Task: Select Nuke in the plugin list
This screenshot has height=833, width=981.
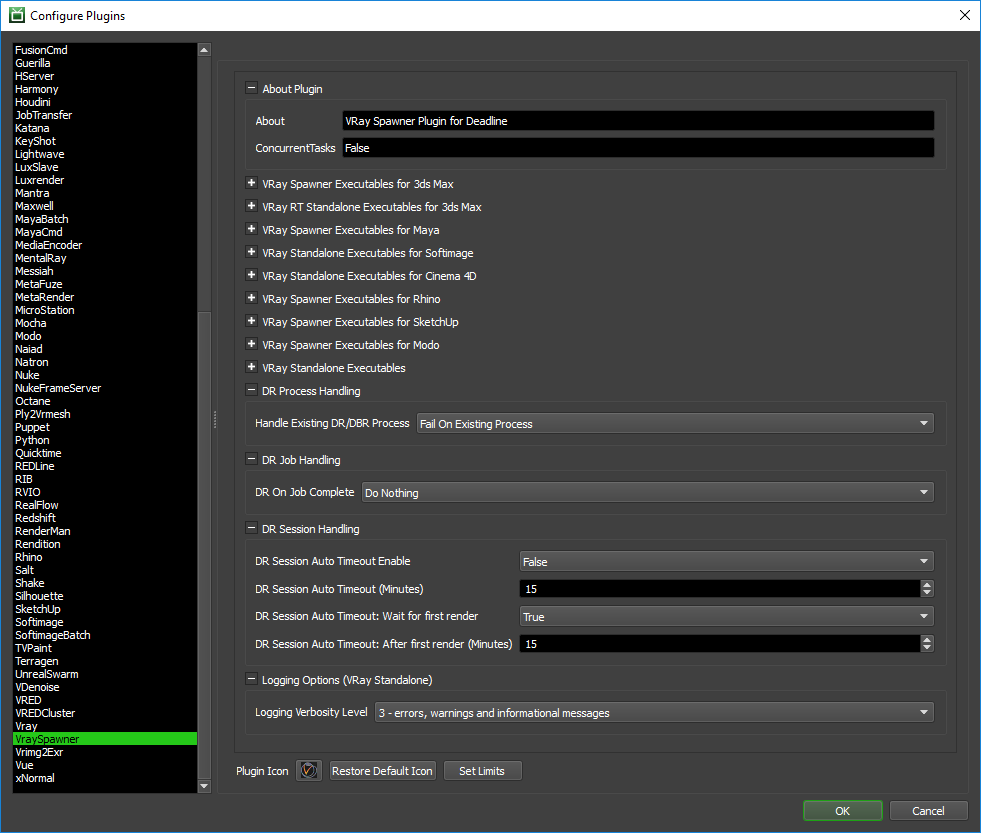Action: click(x=27, y=374)
